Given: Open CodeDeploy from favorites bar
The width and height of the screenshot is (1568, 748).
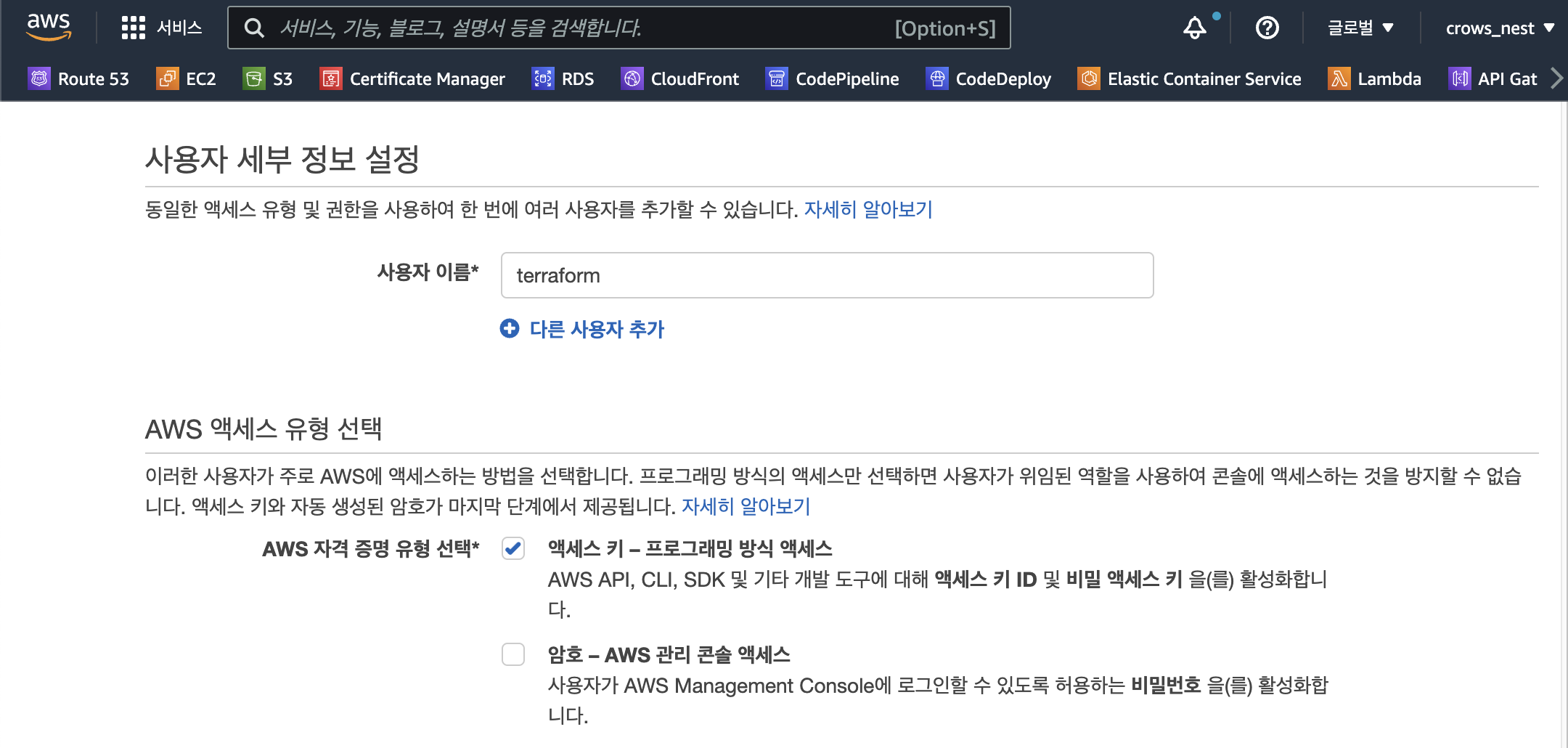Looking at the screenshot, I should click(x=989, y=78).
